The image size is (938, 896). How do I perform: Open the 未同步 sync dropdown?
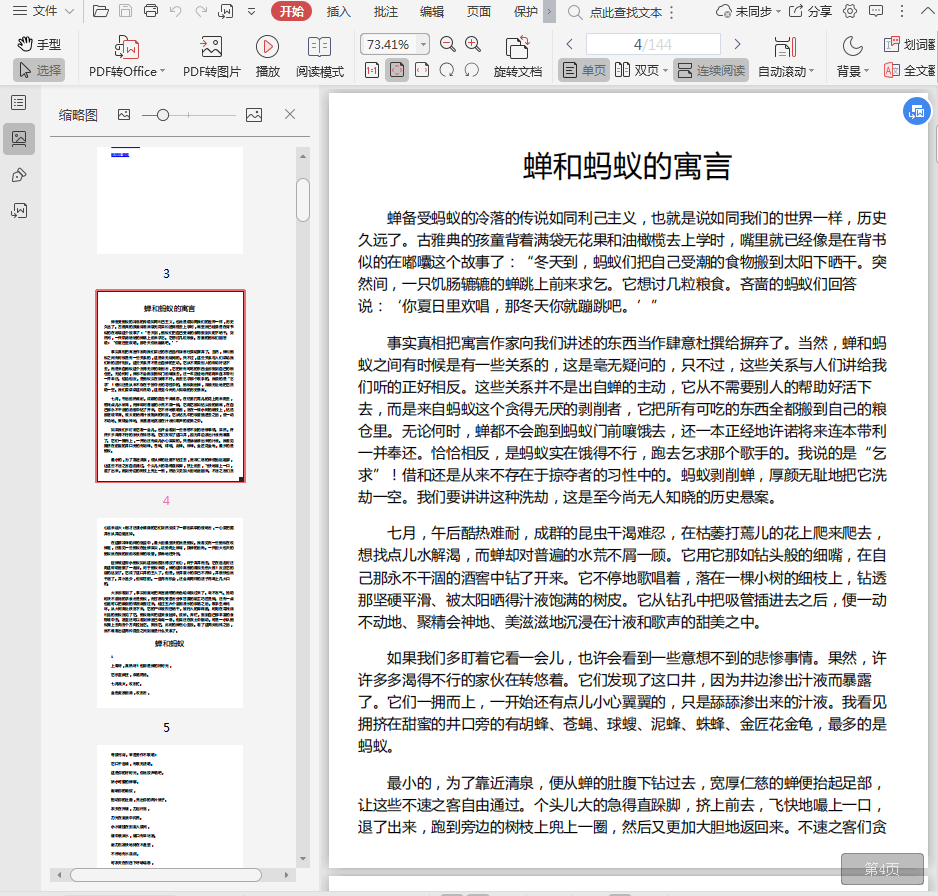pyautogui.click(x=748, y=11)
